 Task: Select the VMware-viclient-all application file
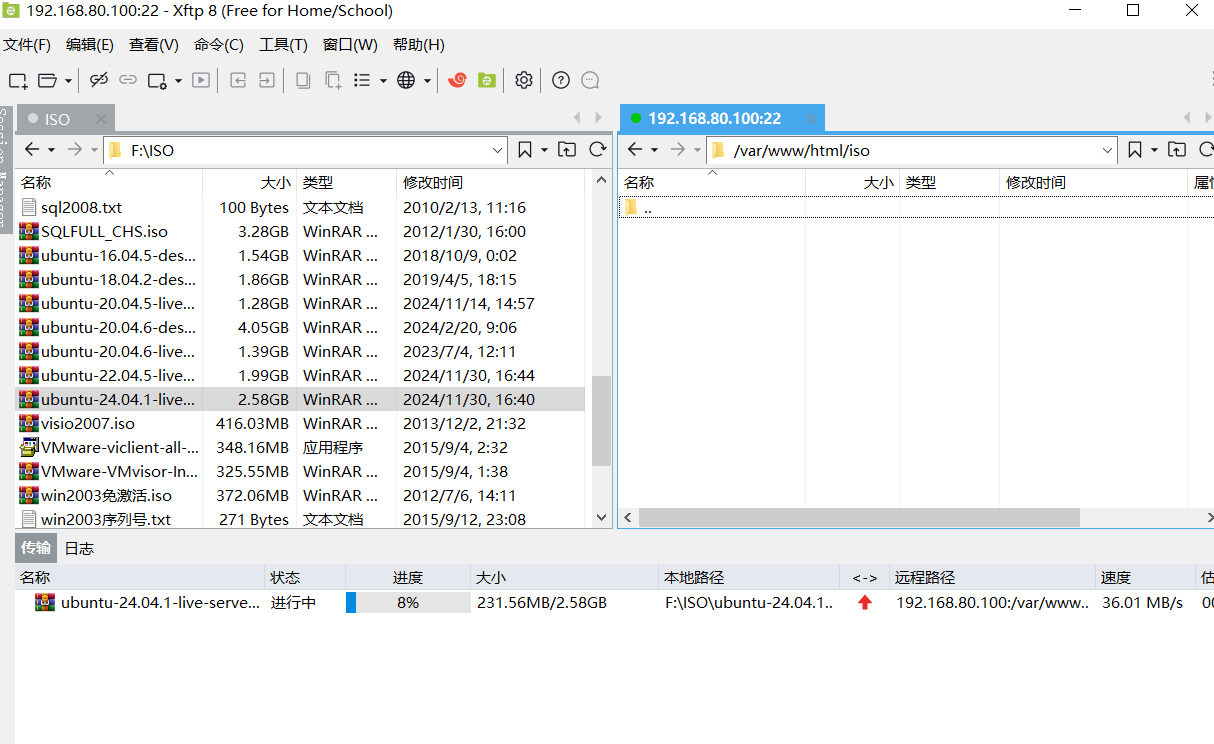(x=301, y=448)
